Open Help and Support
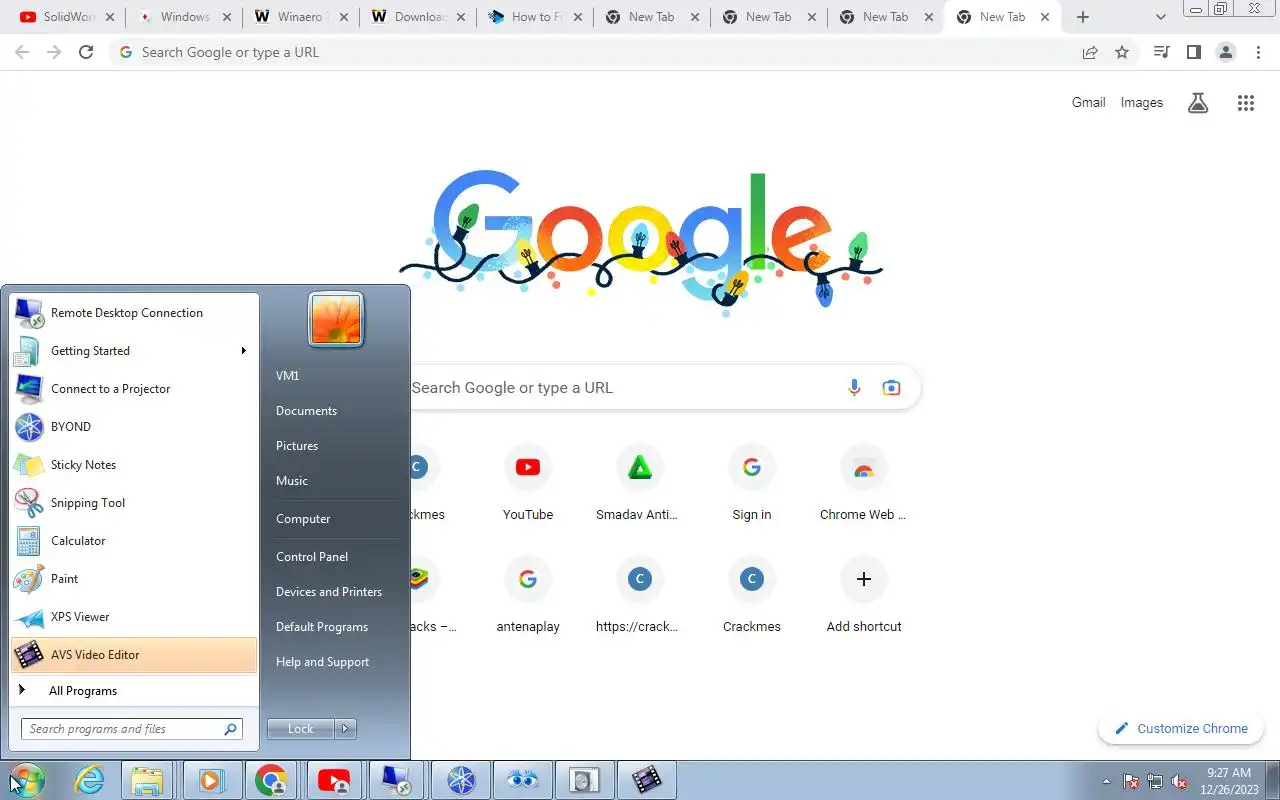The image size is (1280, 800). coord(322,662)
